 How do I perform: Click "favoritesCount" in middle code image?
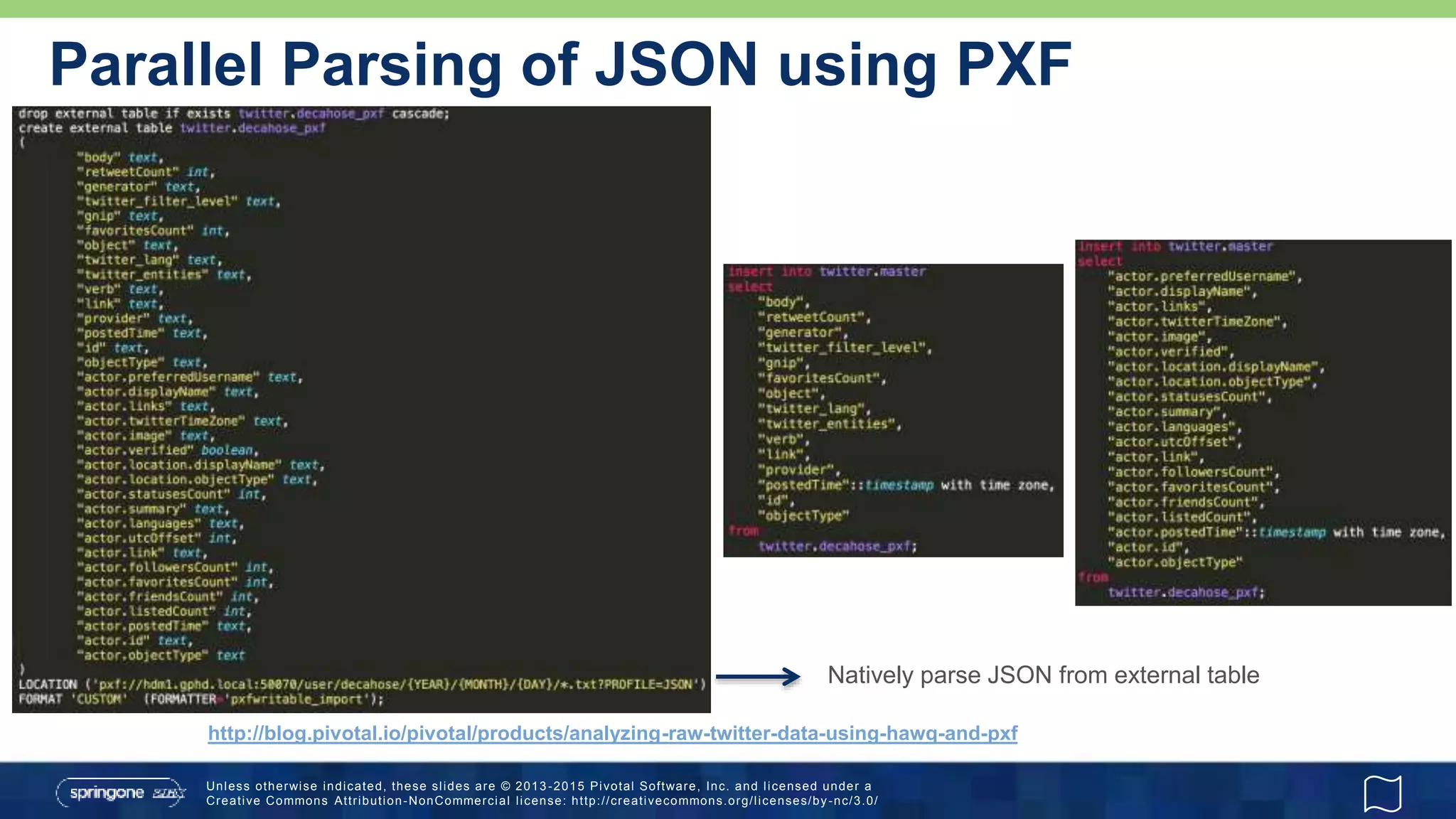coord(823,378)
